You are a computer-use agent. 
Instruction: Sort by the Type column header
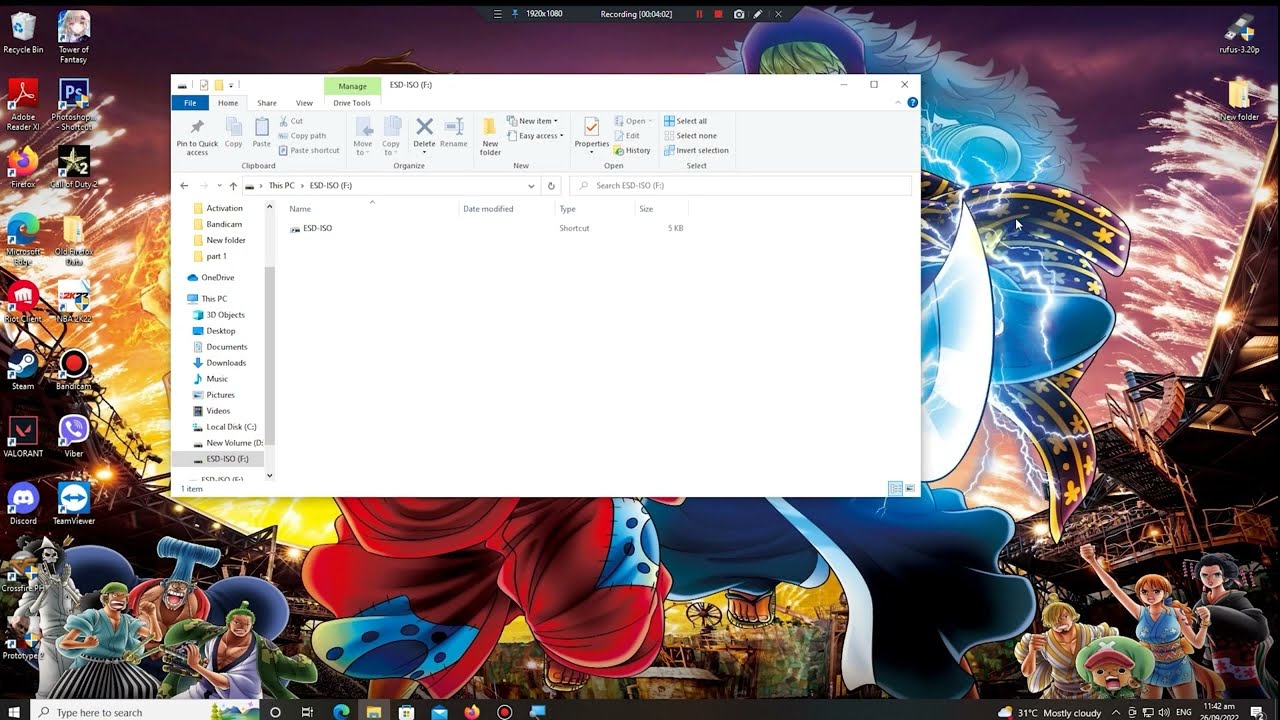point(595,209)
